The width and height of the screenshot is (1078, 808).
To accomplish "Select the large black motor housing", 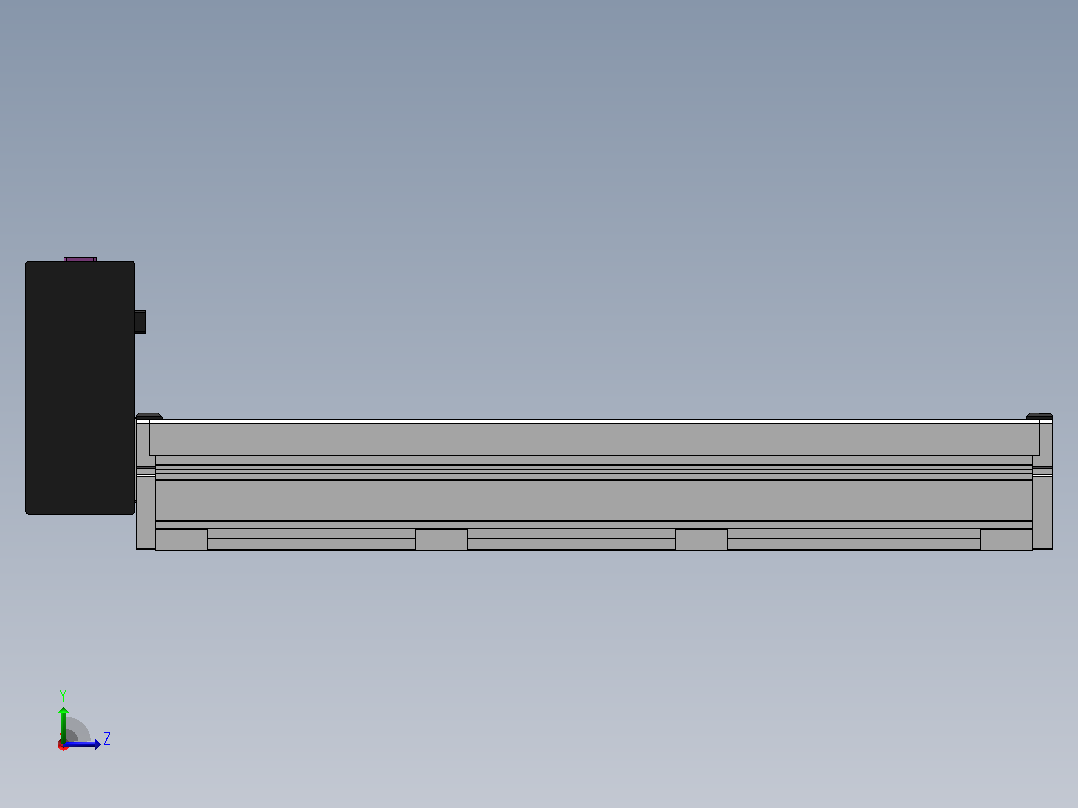I will coord(80,388).
